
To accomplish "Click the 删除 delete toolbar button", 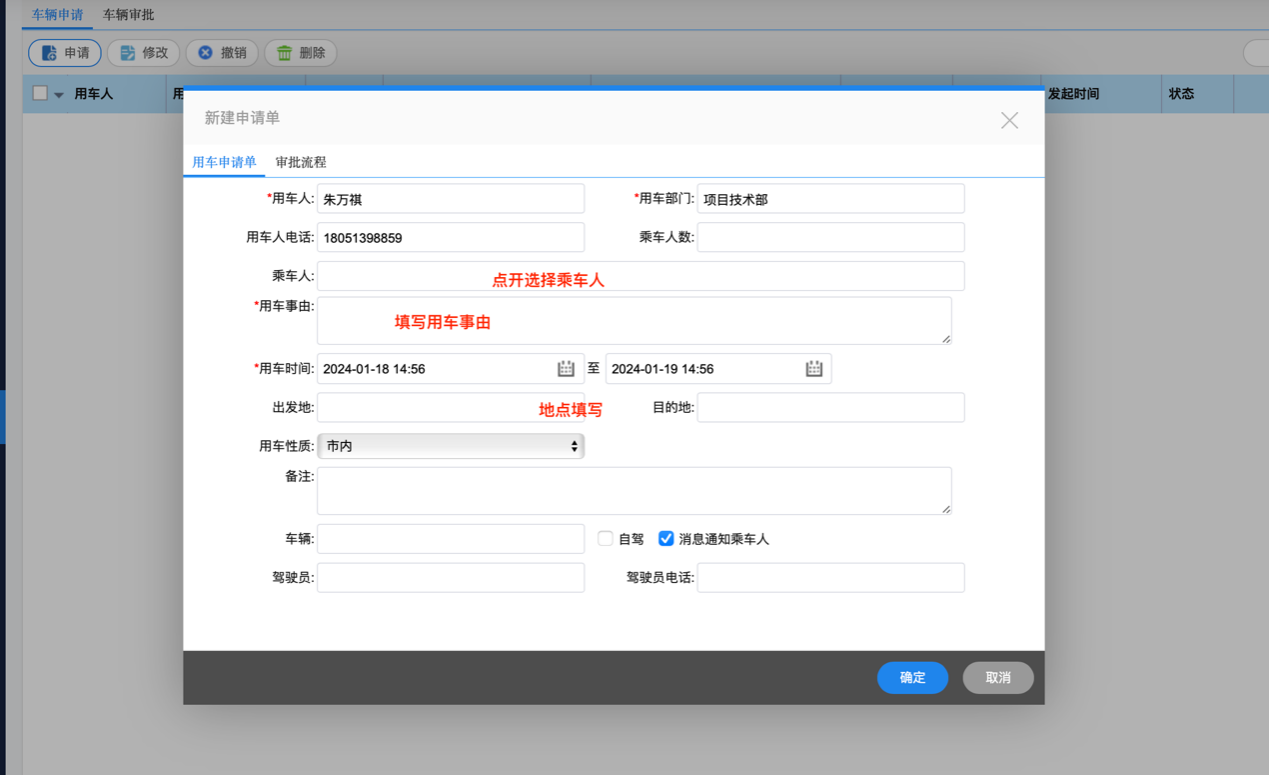I will pyautogui.click(x=300, y=53).
